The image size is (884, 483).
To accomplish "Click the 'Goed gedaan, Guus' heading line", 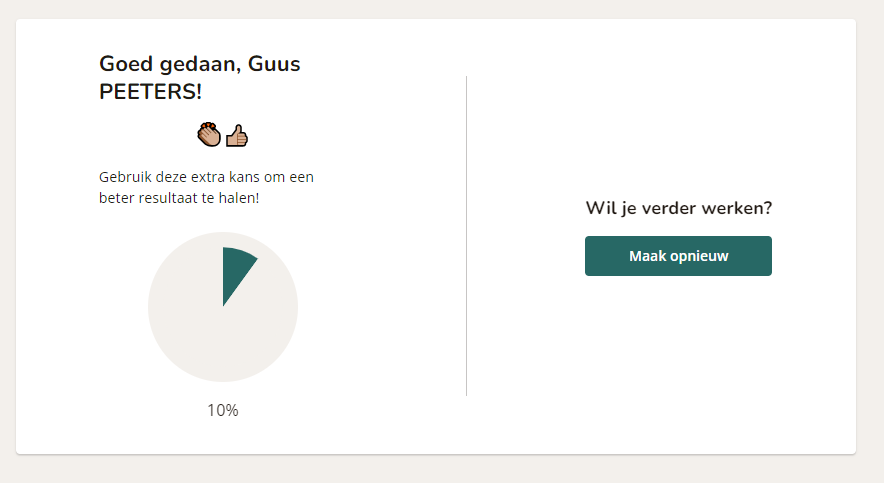I will click(200, 64).
